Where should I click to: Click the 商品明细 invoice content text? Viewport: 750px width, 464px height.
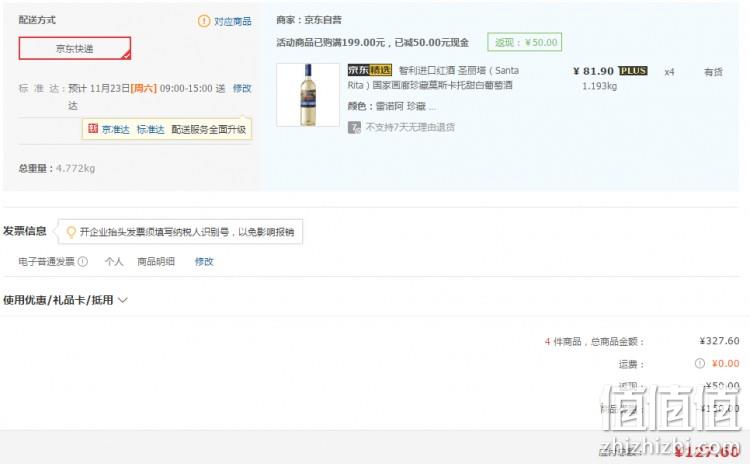pyautogui.click(x=156, y=262)
